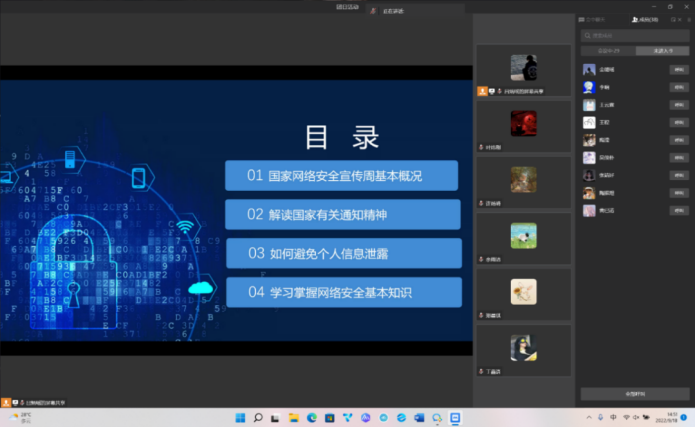The width and height of the screenshot is (695, 427).
Task: Click the pop-out icon in members panel header
Action: [x=672, y=19]
